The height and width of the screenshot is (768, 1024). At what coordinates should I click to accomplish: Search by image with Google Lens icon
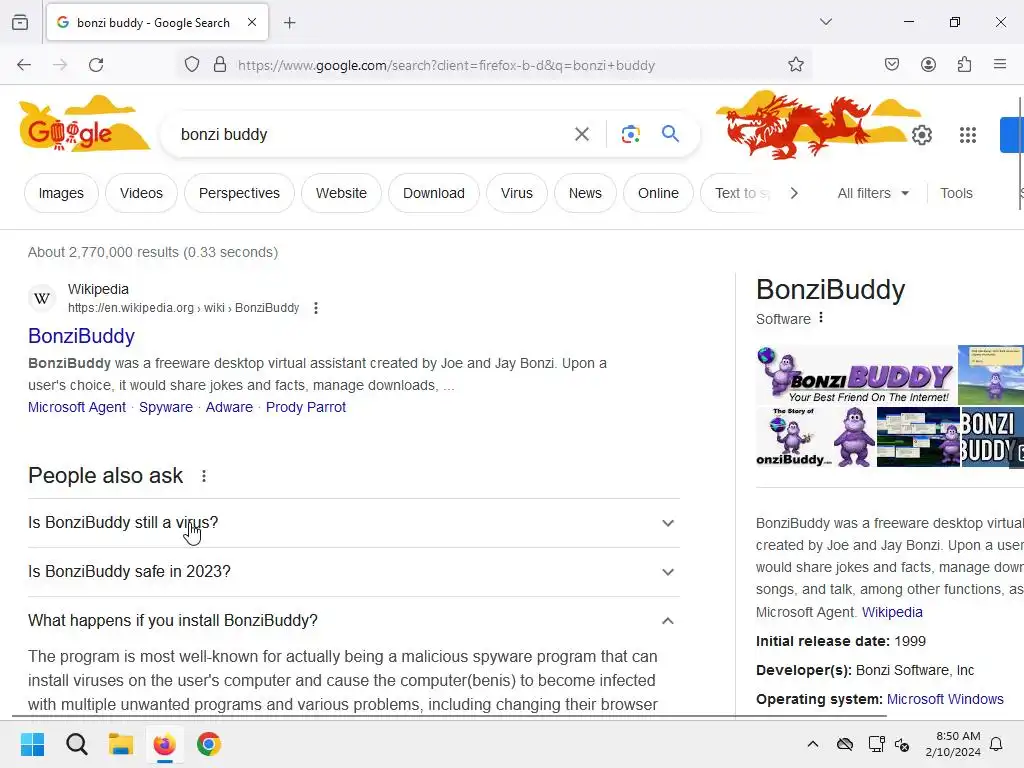[631, 135]
